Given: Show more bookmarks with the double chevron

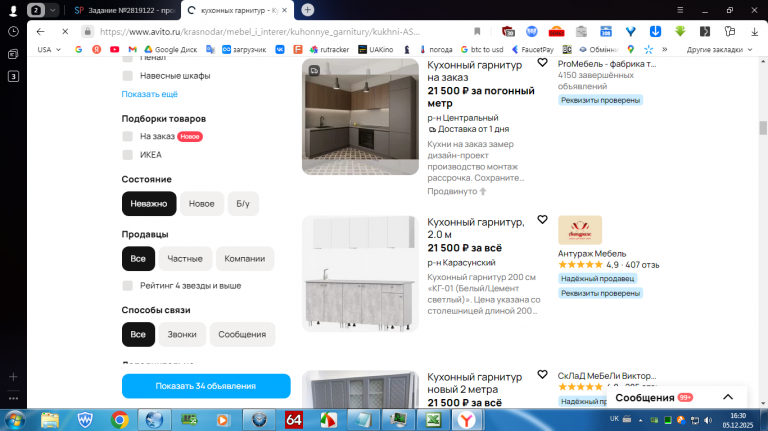Looking at the screenshot, I should (x=665, y=49).
